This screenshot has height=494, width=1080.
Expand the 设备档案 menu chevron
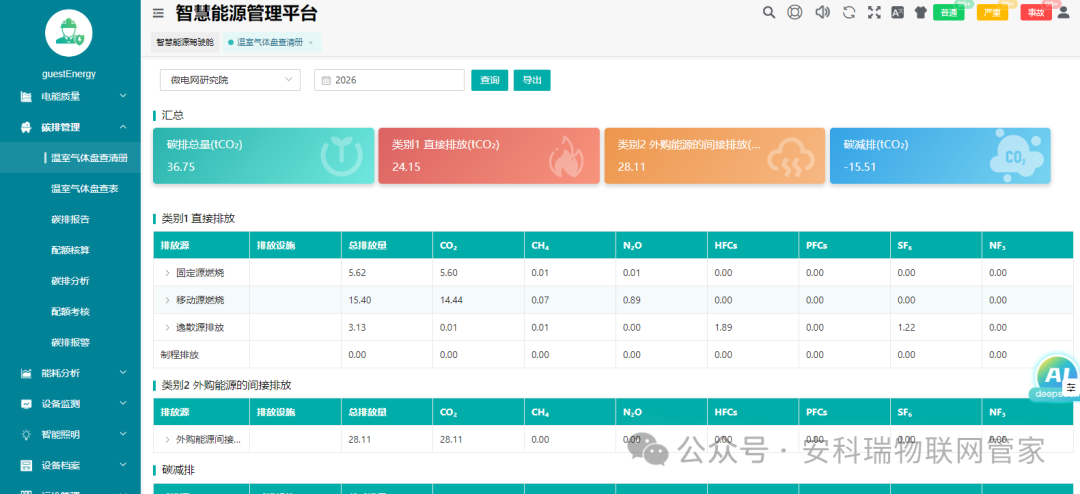click(123, 466)
